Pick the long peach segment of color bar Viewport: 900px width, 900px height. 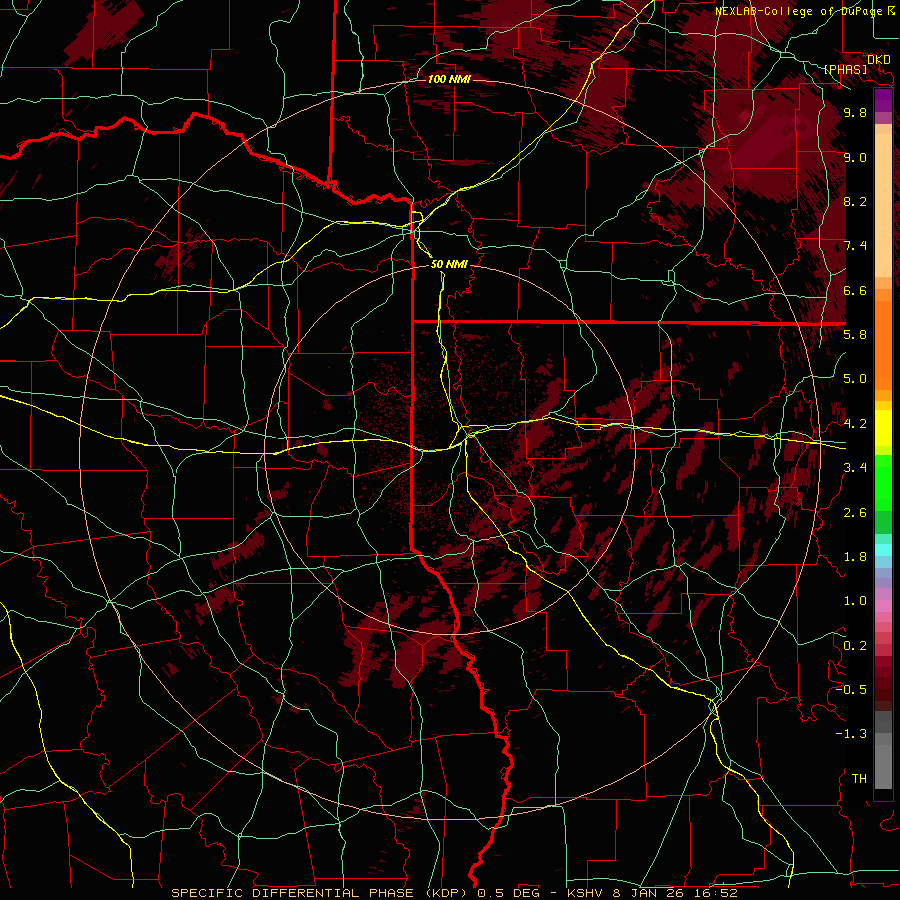pos(883,205)
